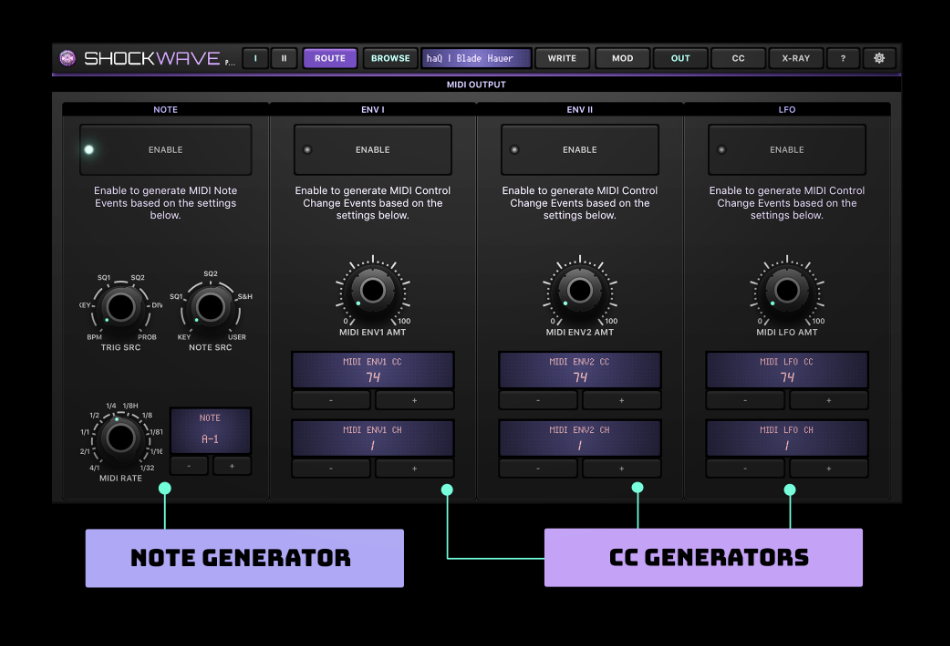This screenshot has width=950, height=646.
Task: Click the MIDI ENV1 CH display
Action: [373, 438]
